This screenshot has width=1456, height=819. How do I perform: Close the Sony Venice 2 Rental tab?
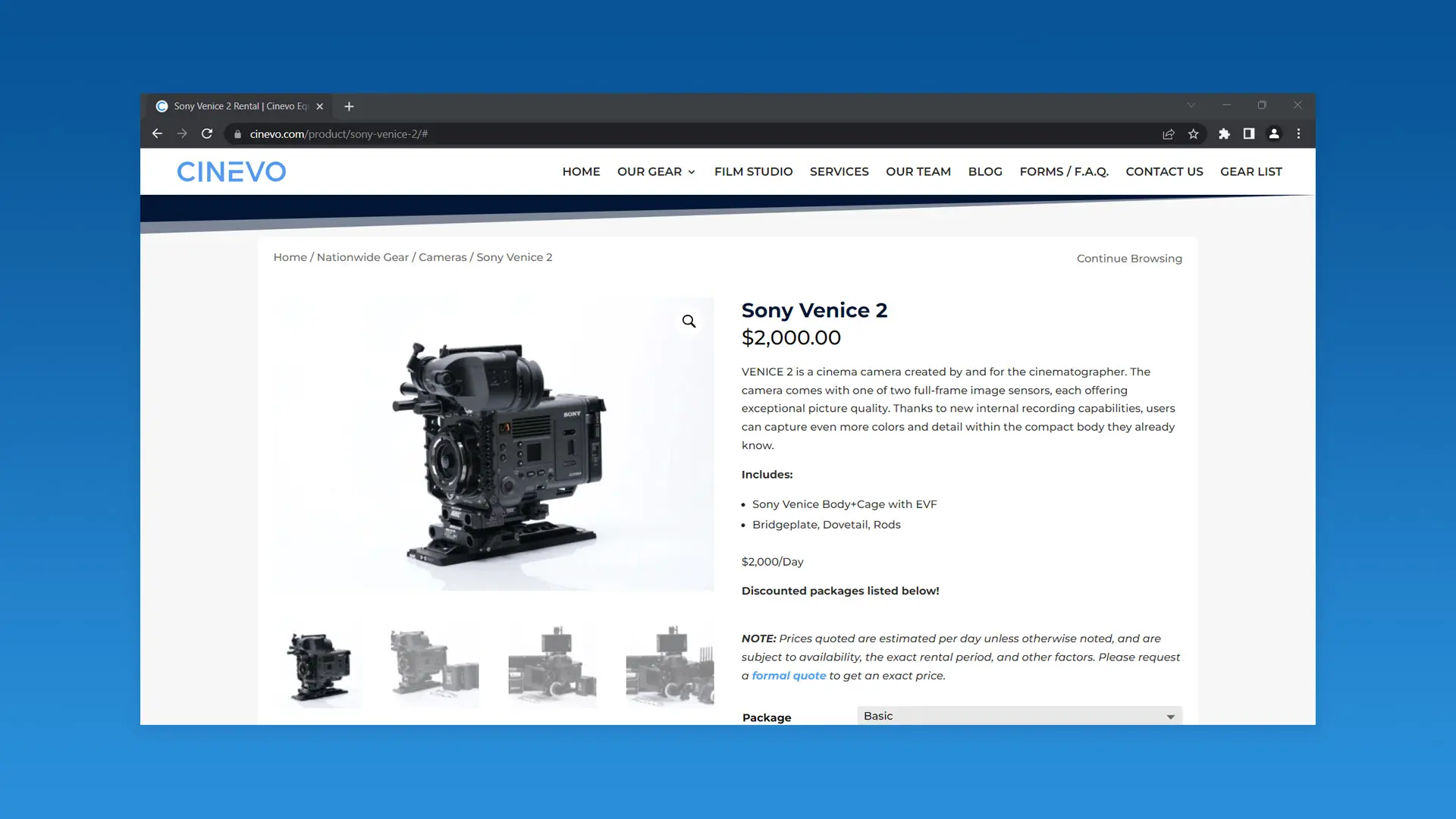320,106
